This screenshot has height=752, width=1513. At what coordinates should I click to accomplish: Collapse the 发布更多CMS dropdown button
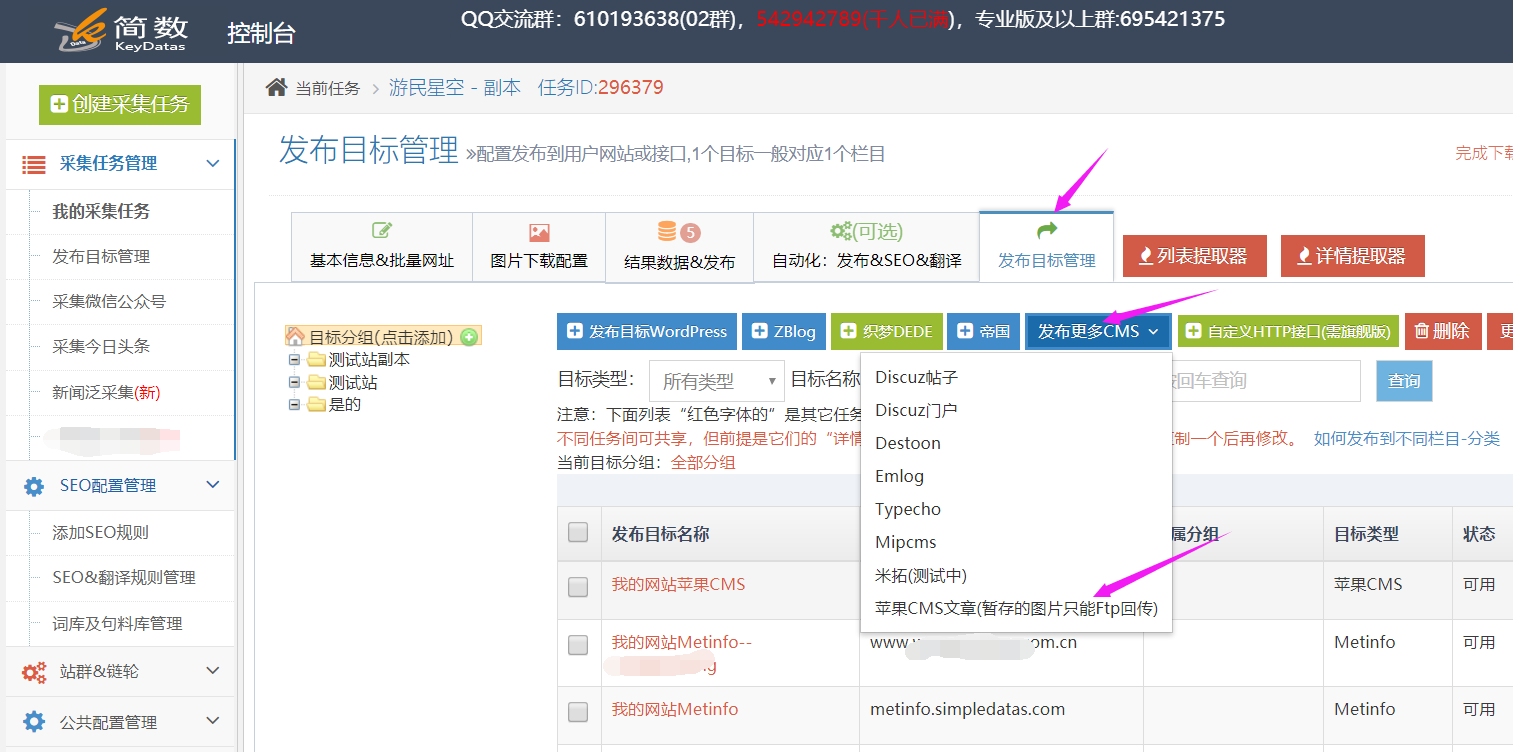click(1097, 331)
